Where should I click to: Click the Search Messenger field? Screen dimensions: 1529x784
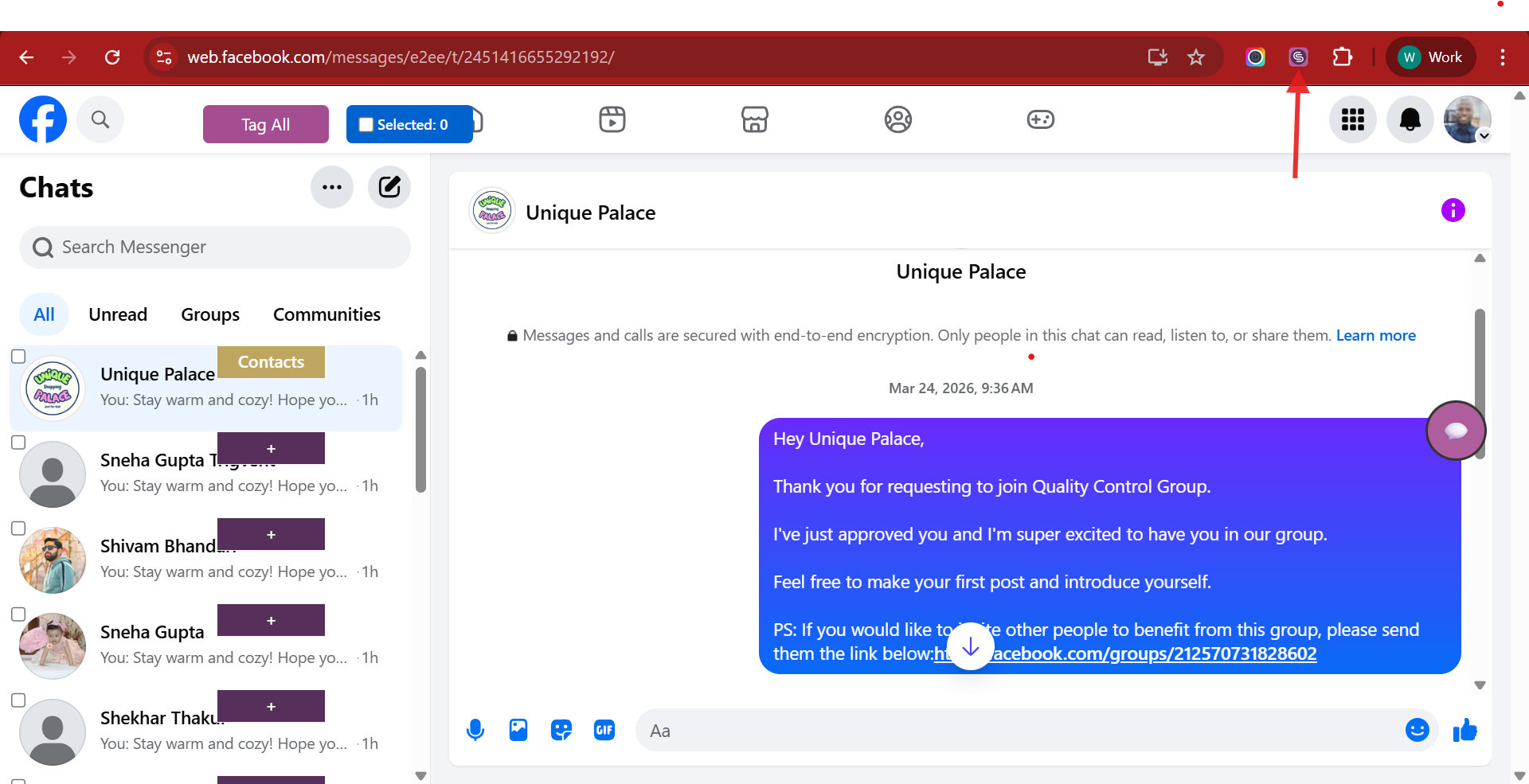coord(215,248)
